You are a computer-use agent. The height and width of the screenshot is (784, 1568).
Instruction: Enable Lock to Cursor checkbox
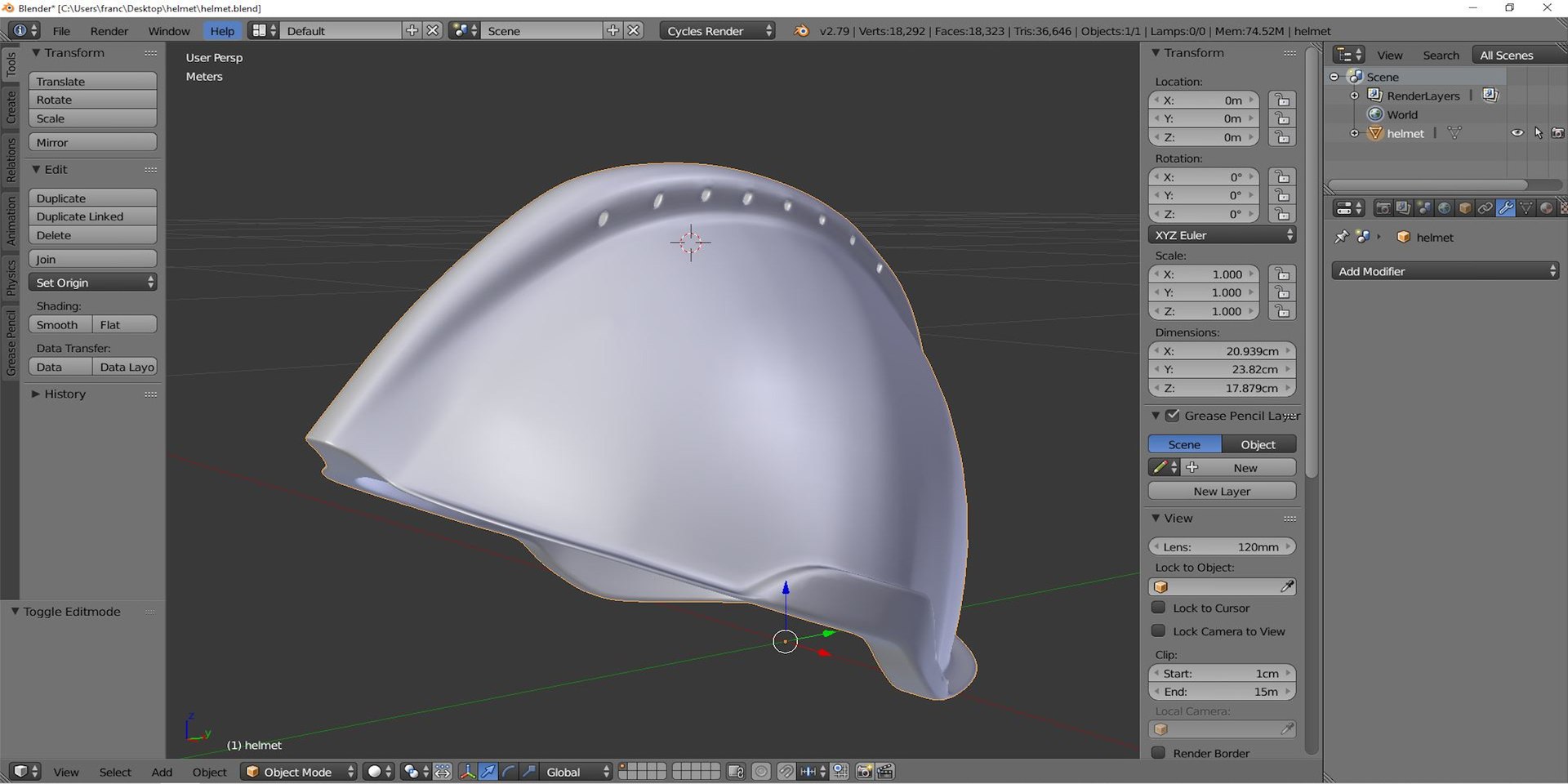pos(1158,608)
